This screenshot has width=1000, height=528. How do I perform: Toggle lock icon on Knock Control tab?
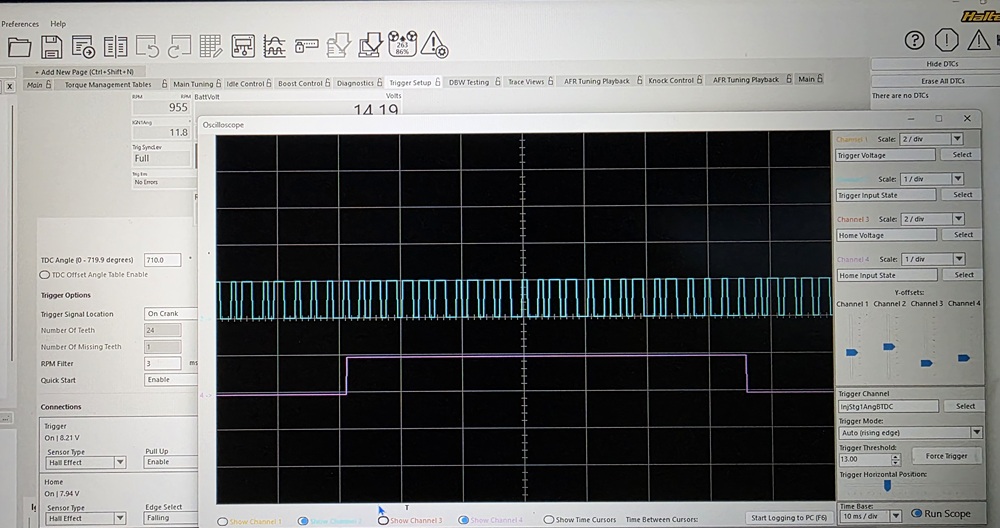(700, 80)
